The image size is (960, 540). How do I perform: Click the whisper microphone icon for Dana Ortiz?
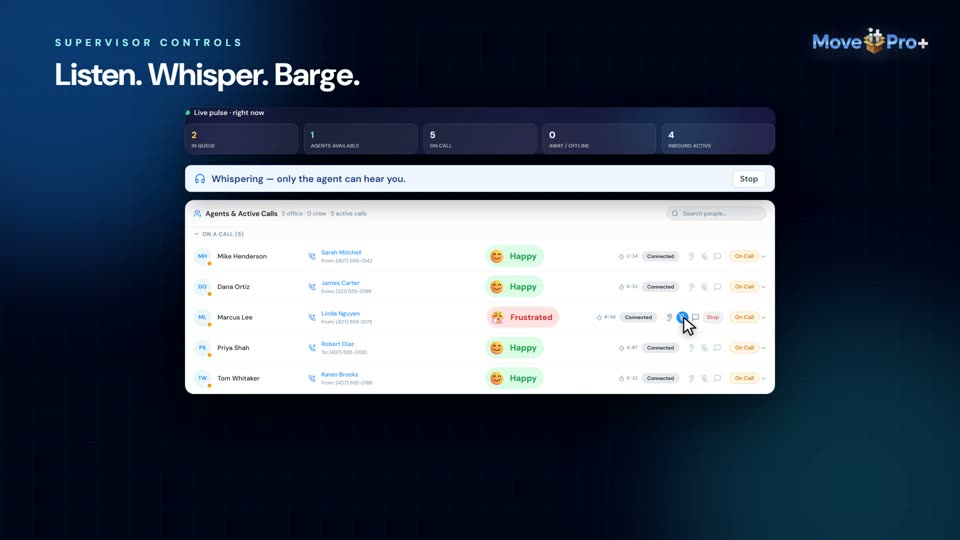704,287
